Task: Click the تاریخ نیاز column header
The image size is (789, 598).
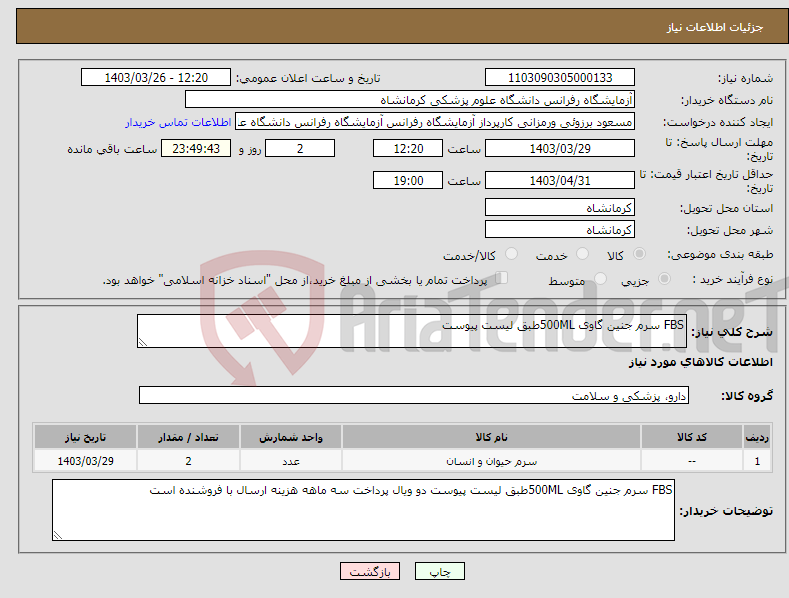Action: [86, 437]
